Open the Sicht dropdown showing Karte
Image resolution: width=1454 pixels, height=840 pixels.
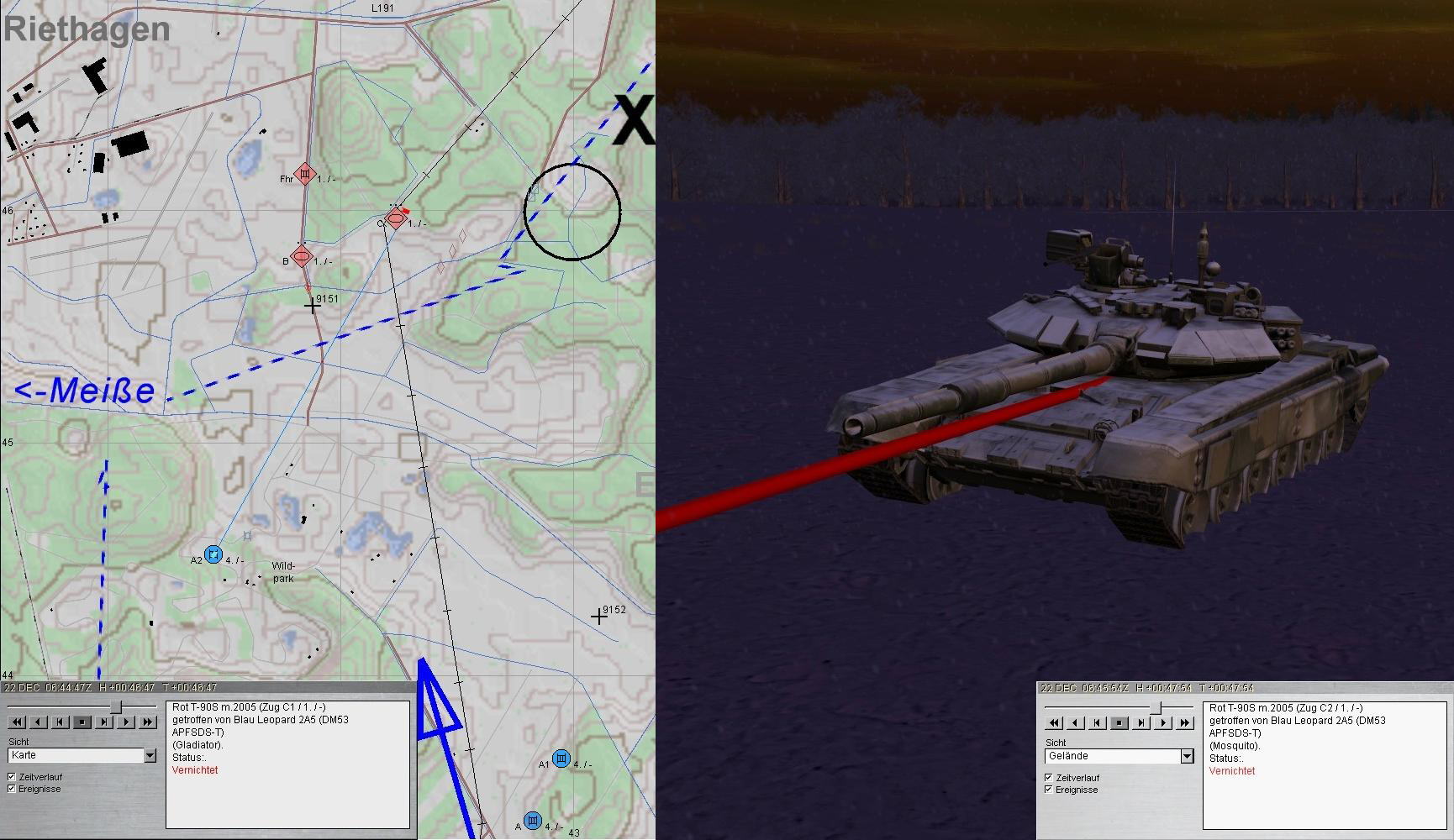click(150, 756)
